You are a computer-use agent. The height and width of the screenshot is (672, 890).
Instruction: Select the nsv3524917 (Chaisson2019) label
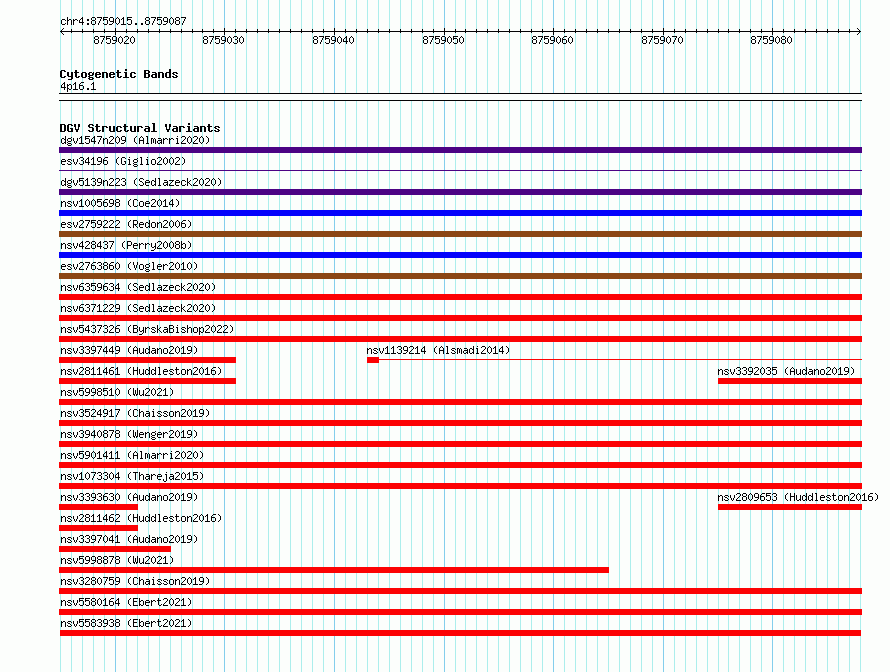point(135,413)
